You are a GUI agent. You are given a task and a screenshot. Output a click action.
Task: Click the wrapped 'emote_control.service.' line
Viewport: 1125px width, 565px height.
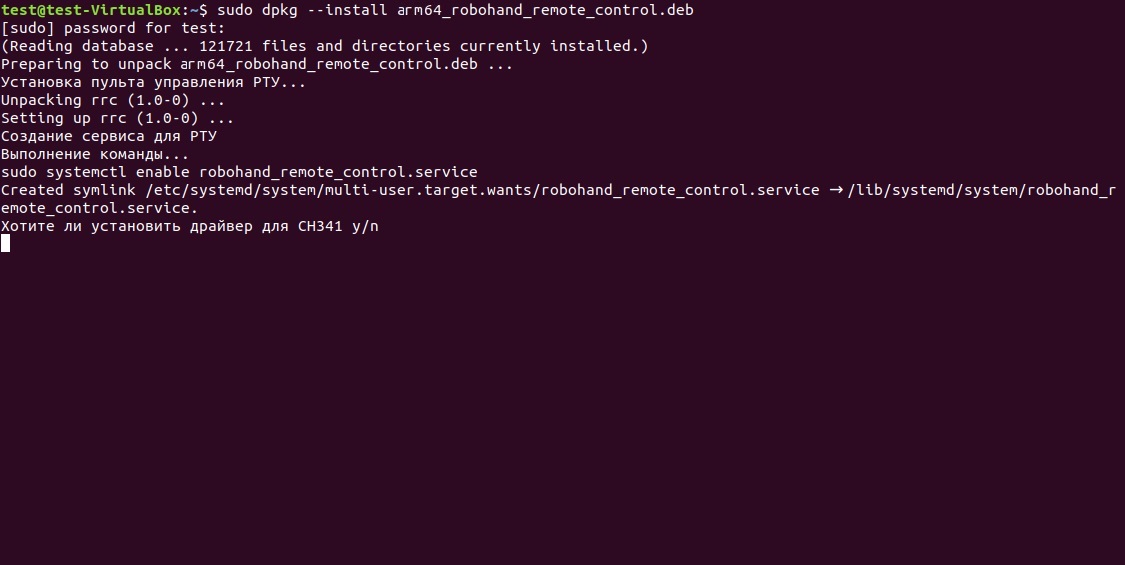100,207
